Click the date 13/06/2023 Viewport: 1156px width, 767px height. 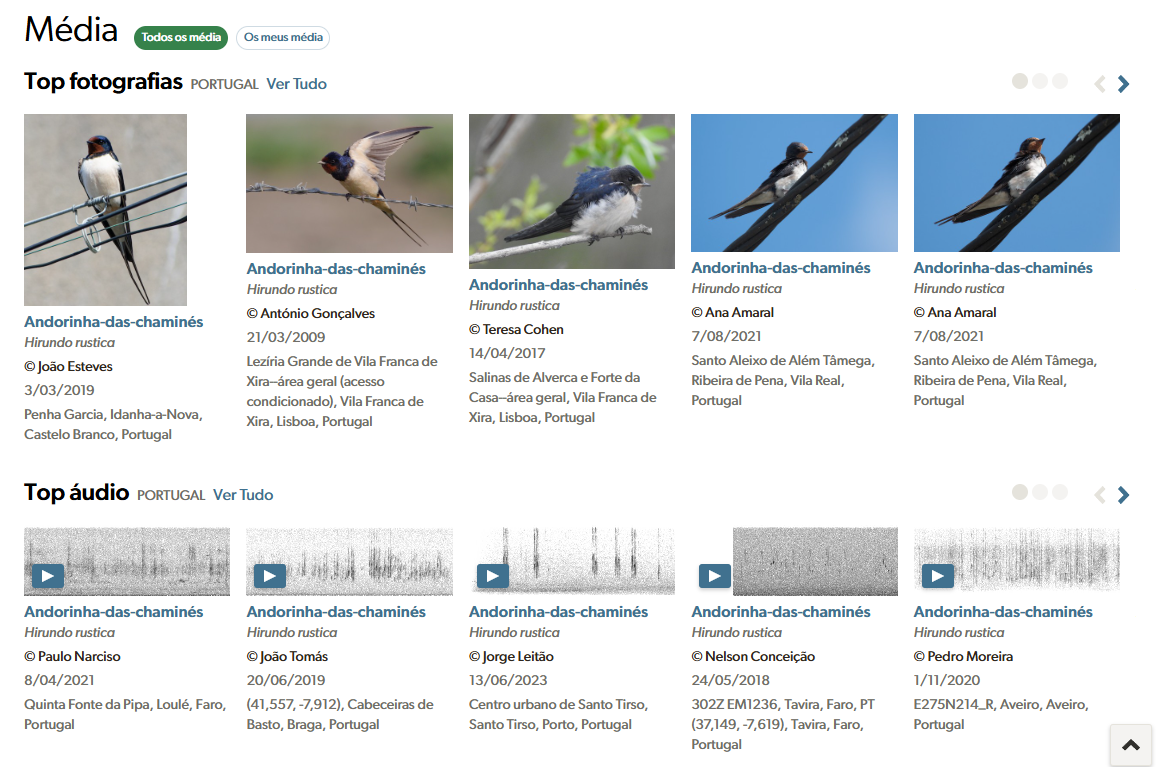pos(508,680)
